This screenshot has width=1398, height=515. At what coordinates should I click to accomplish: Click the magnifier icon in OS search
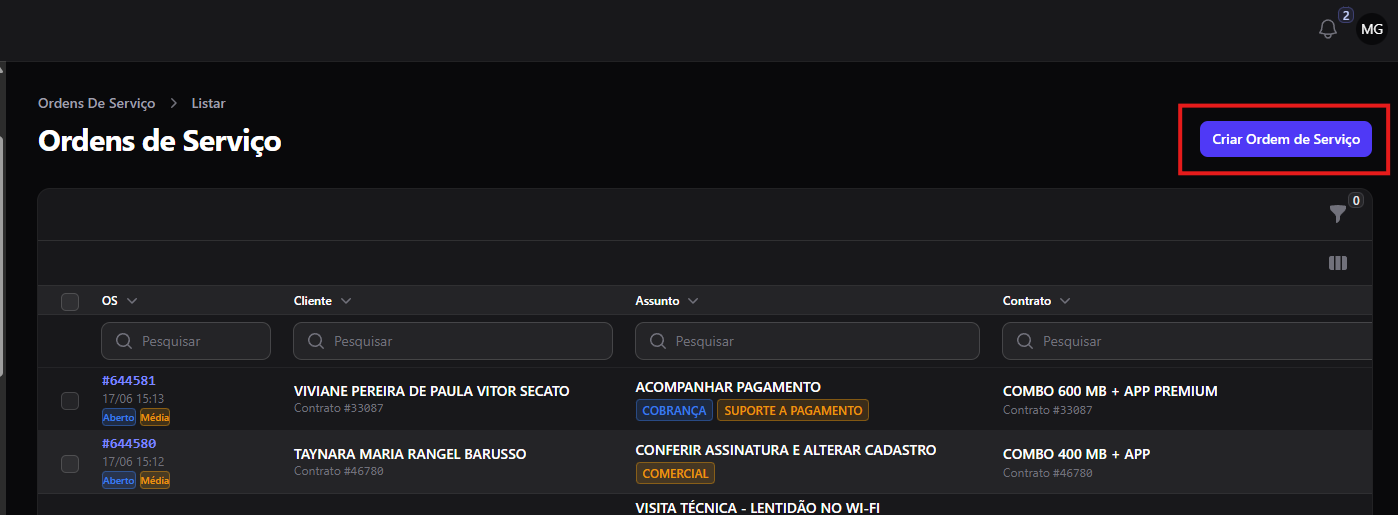[125, 341]
